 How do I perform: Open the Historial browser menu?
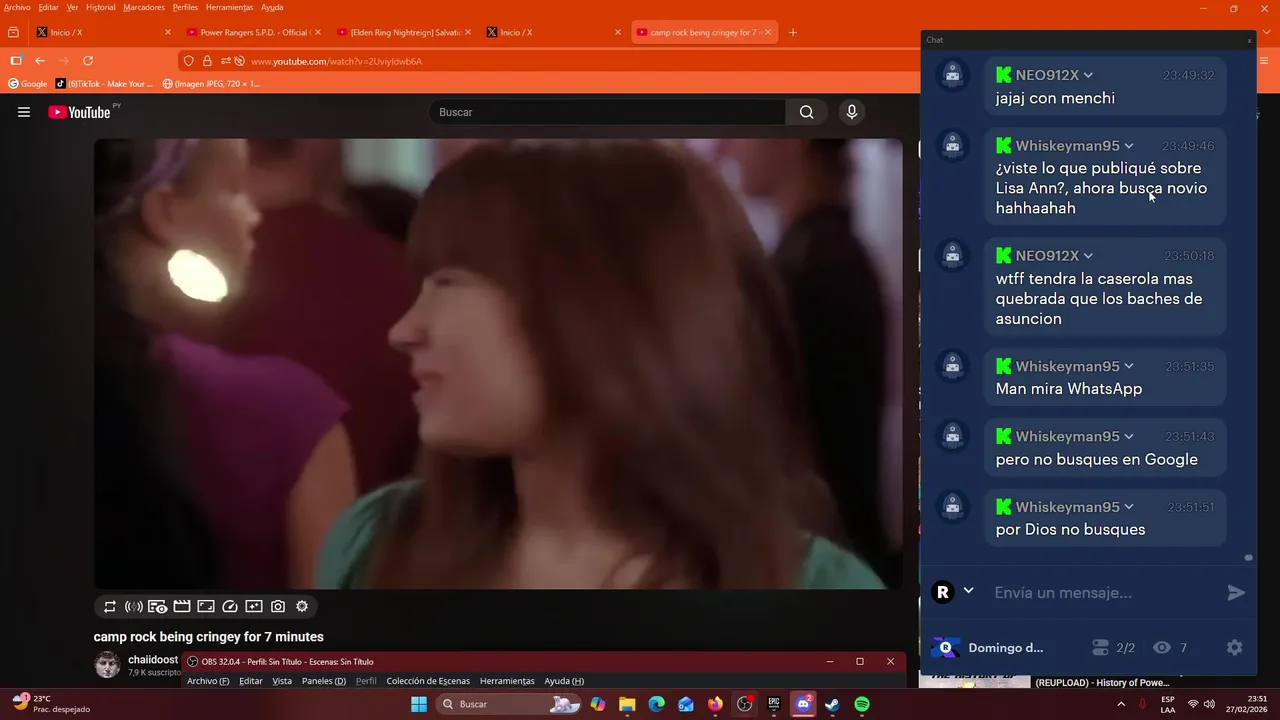coord(100,7)
